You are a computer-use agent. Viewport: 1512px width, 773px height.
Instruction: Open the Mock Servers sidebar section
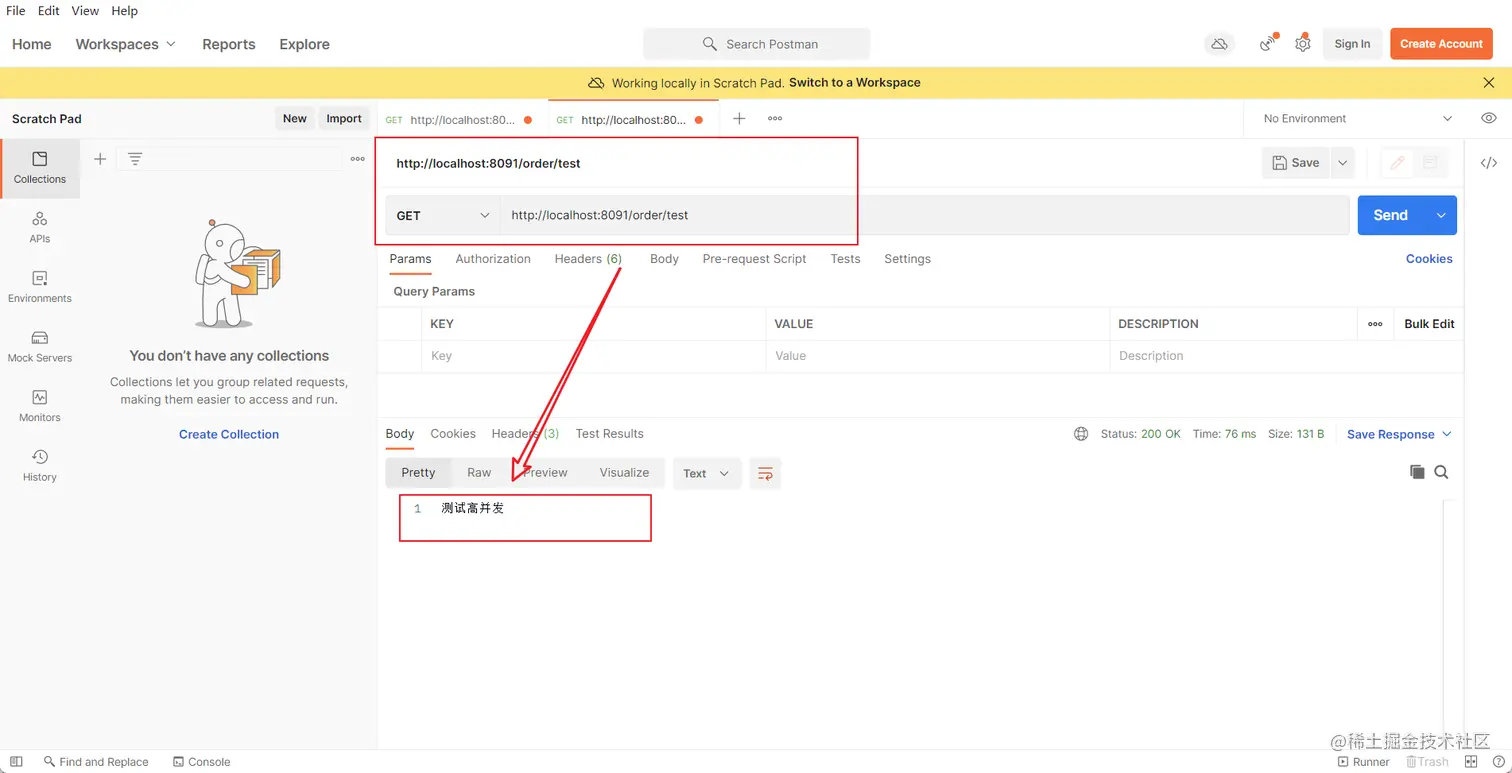click(x=40, y=347)
